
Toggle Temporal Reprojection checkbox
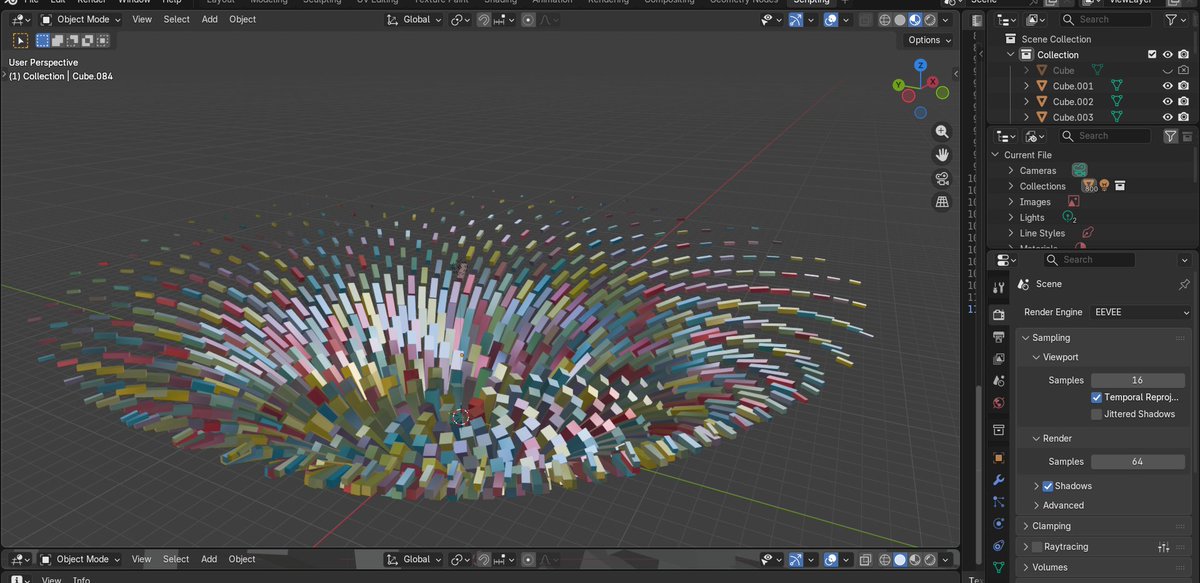tap(1097, 397)
